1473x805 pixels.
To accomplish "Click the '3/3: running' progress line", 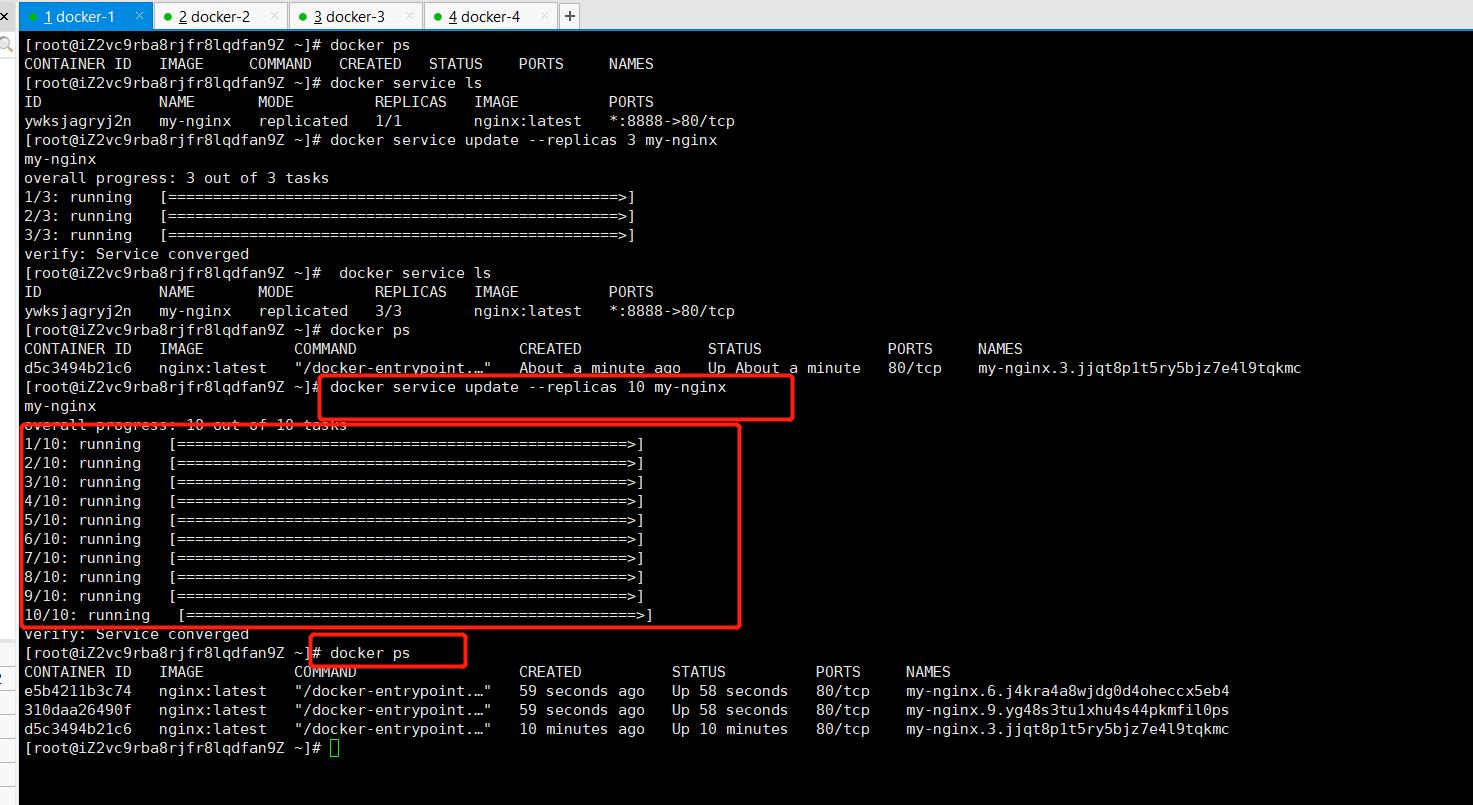I will tap(329, 235).
